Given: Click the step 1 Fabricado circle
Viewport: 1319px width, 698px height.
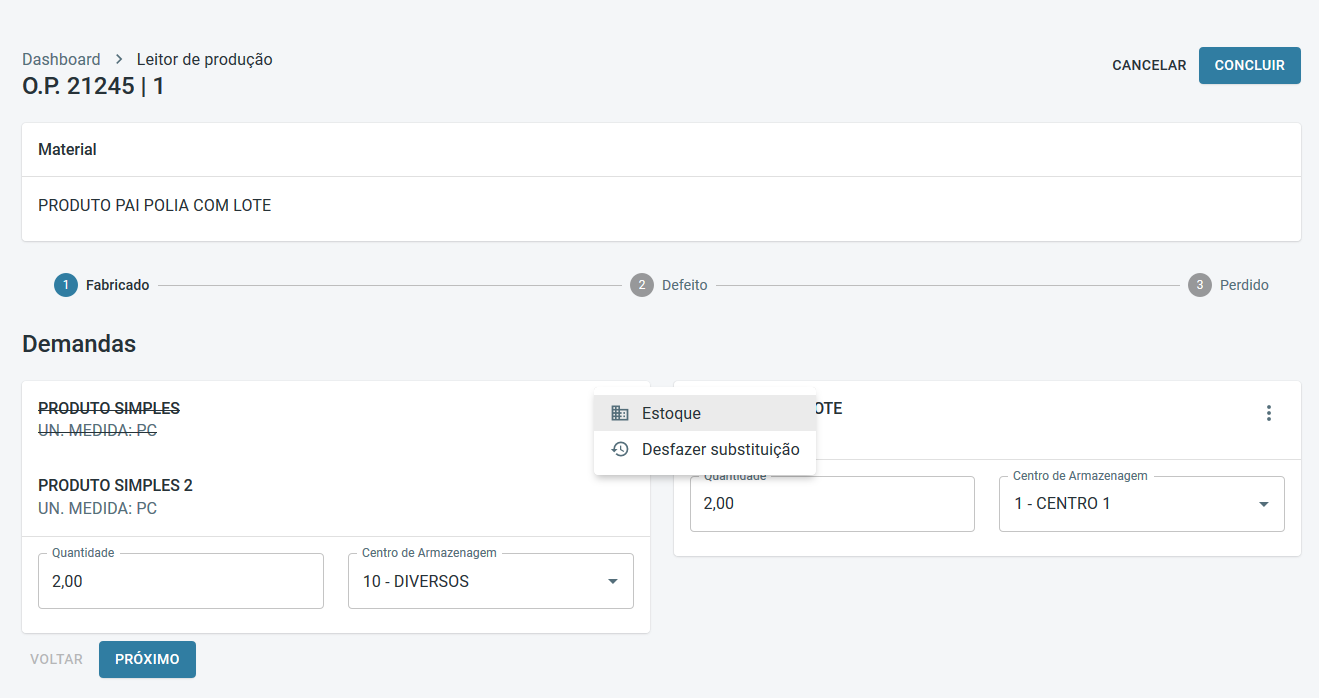Looking at the screenshot, I should click(65, 285).
